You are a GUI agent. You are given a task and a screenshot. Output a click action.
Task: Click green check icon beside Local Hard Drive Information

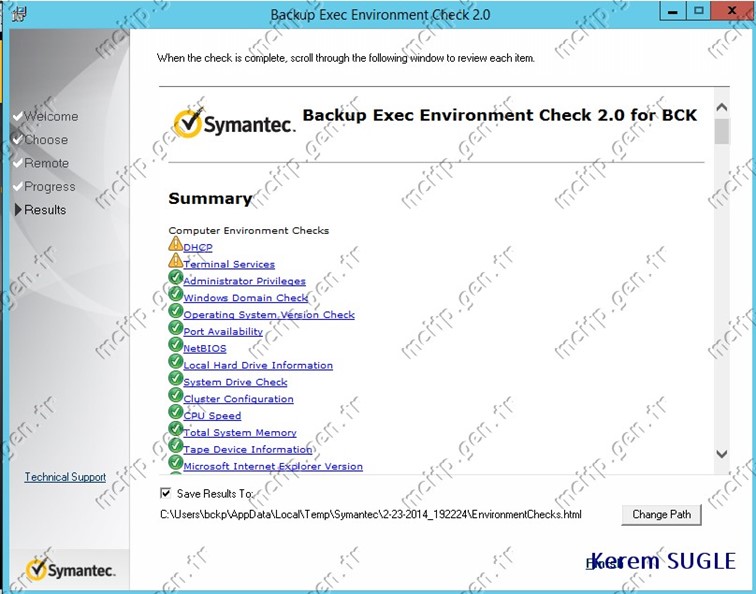pos(176,362)
